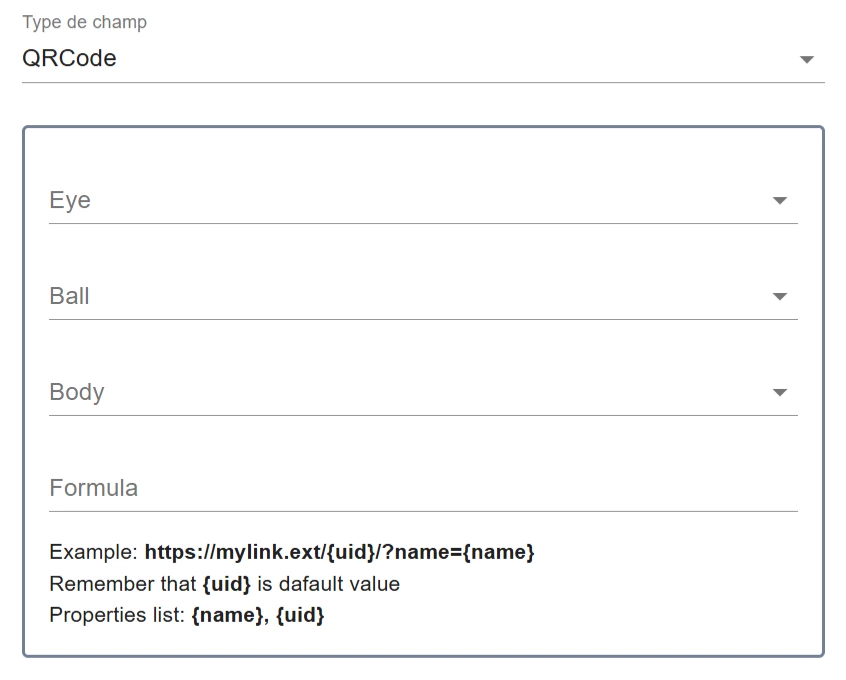This screenshot has width=846, height=680.
Task: Open the Ball style selector field
Action: click(x=423, y=296)
